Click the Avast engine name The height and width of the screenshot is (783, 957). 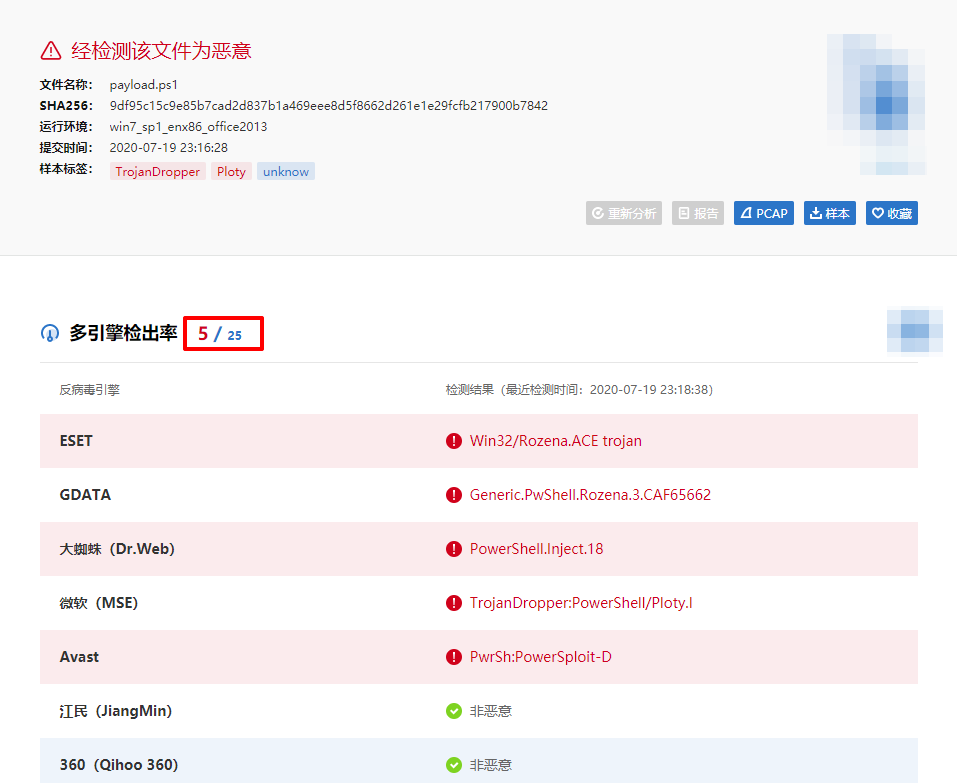coord(79,657)
